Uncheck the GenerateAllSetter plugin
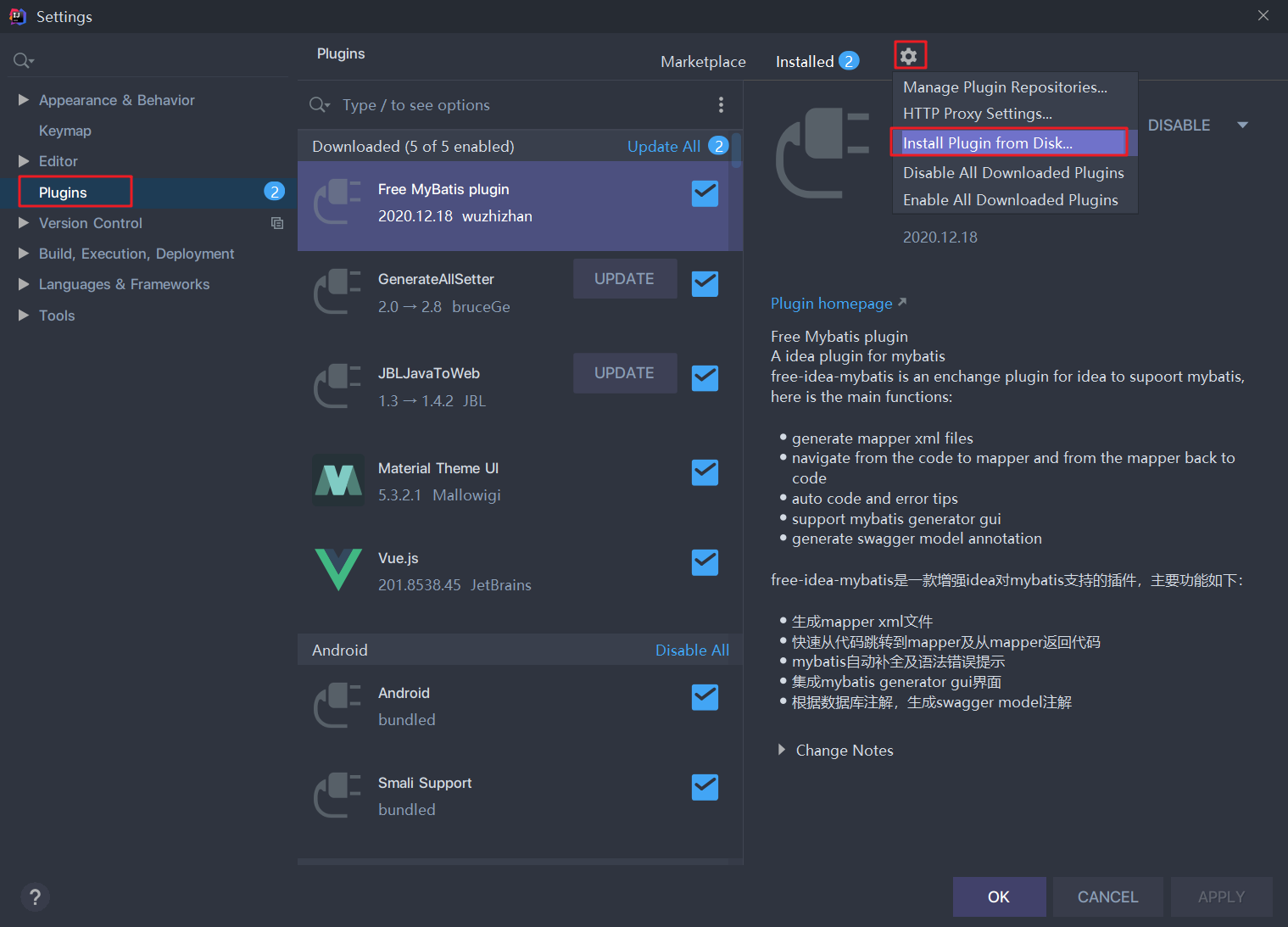 pyautogui.click(x=705, y=284)
